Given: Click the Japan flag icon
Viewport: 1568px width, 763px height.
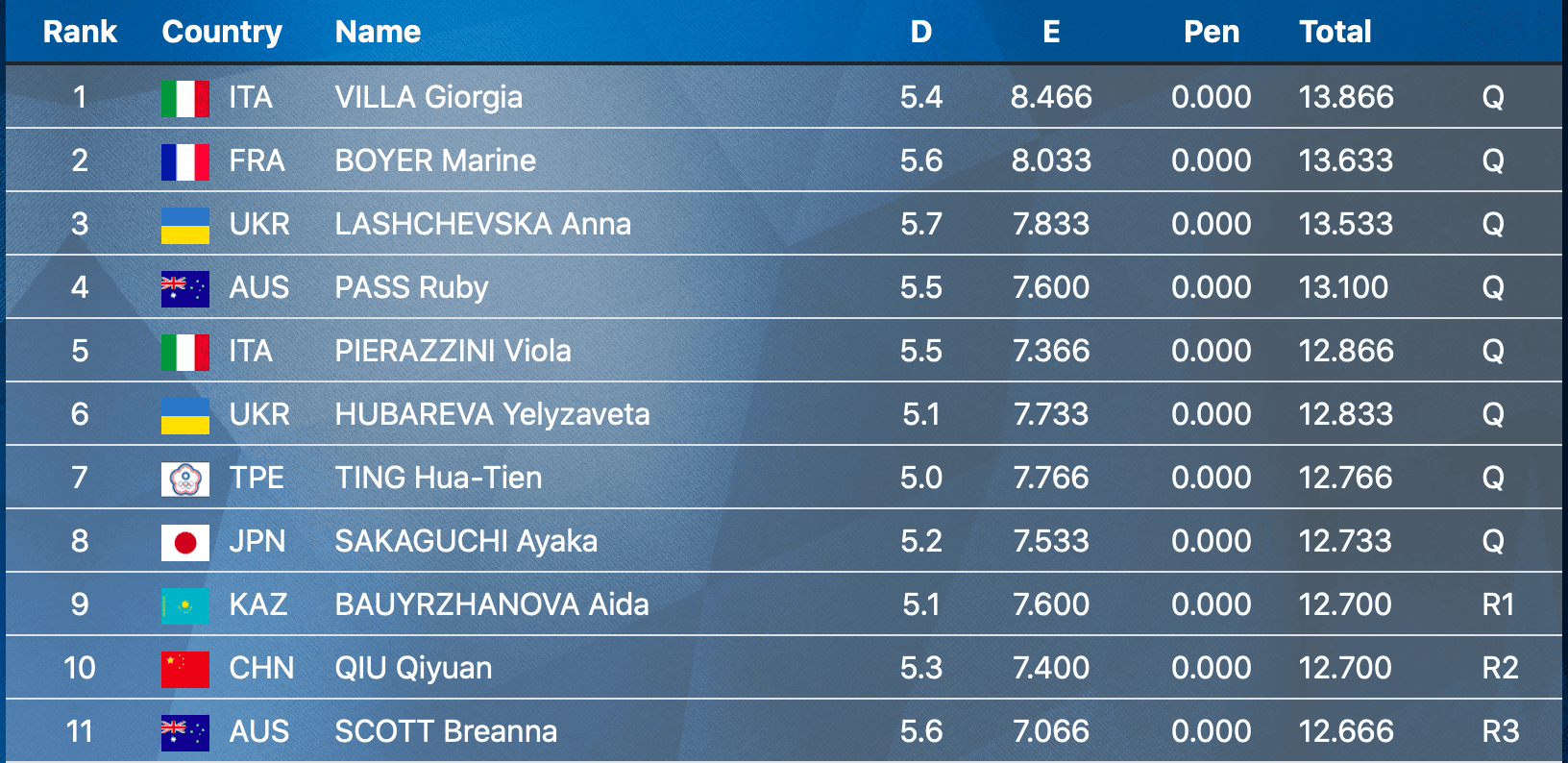Looking at the screenshot, I should click(184, 542).
